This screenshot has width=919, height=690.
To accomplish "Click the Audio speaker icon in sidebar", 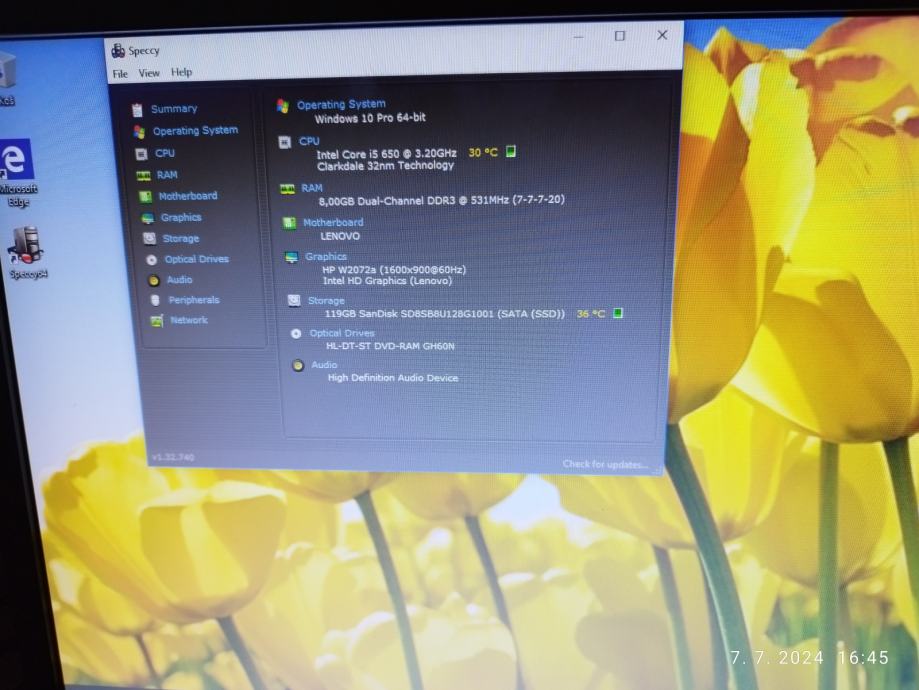I will click(153, 281).
